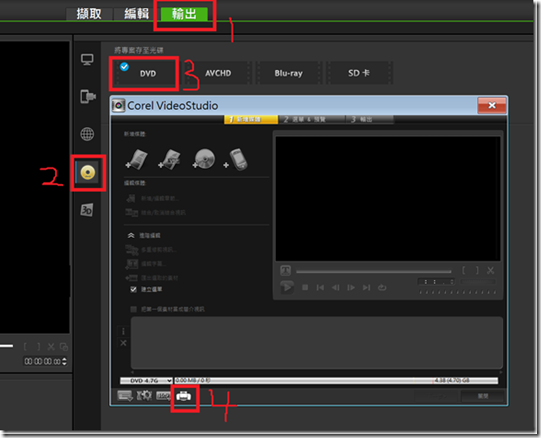Choose the SD 卡 format
The height and width of the screenshot is (438, 541).
[359, 73]
